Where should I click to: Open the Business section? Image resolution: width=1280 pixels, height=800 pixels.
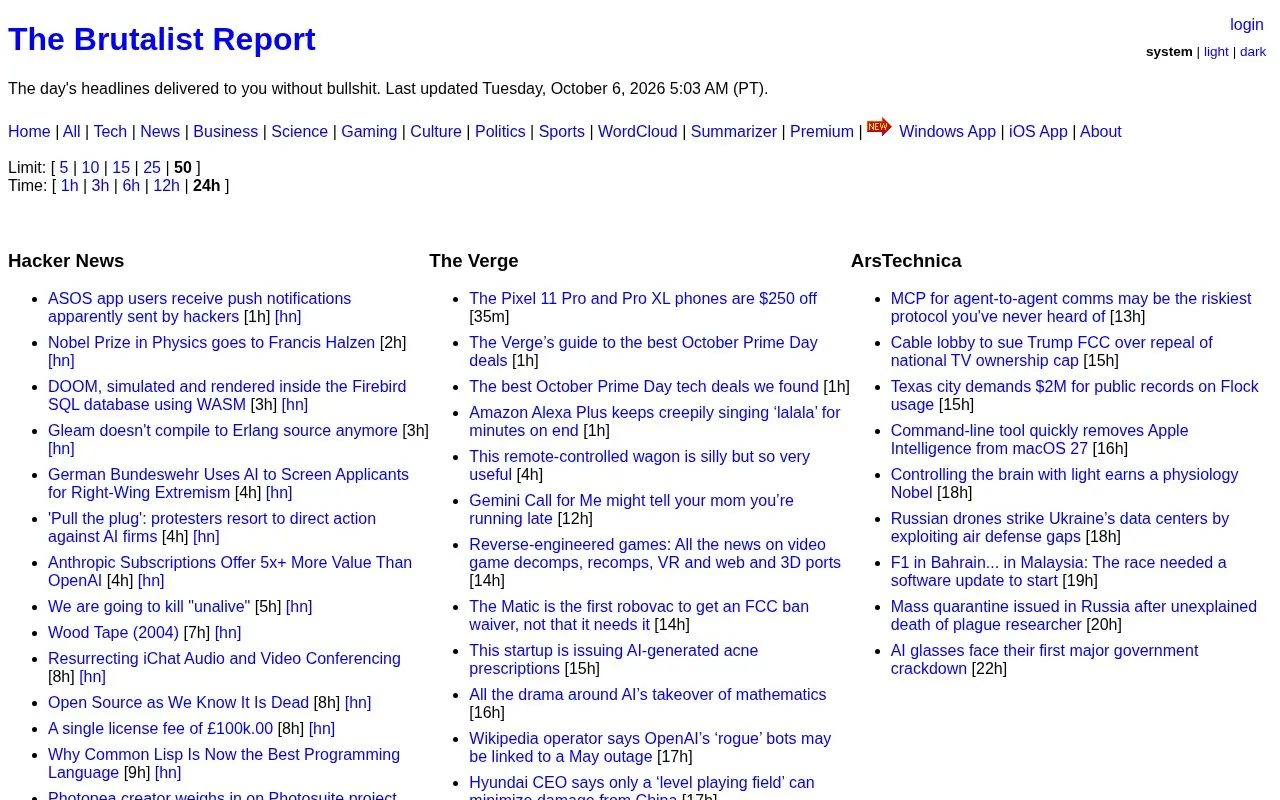pos(225,132)
